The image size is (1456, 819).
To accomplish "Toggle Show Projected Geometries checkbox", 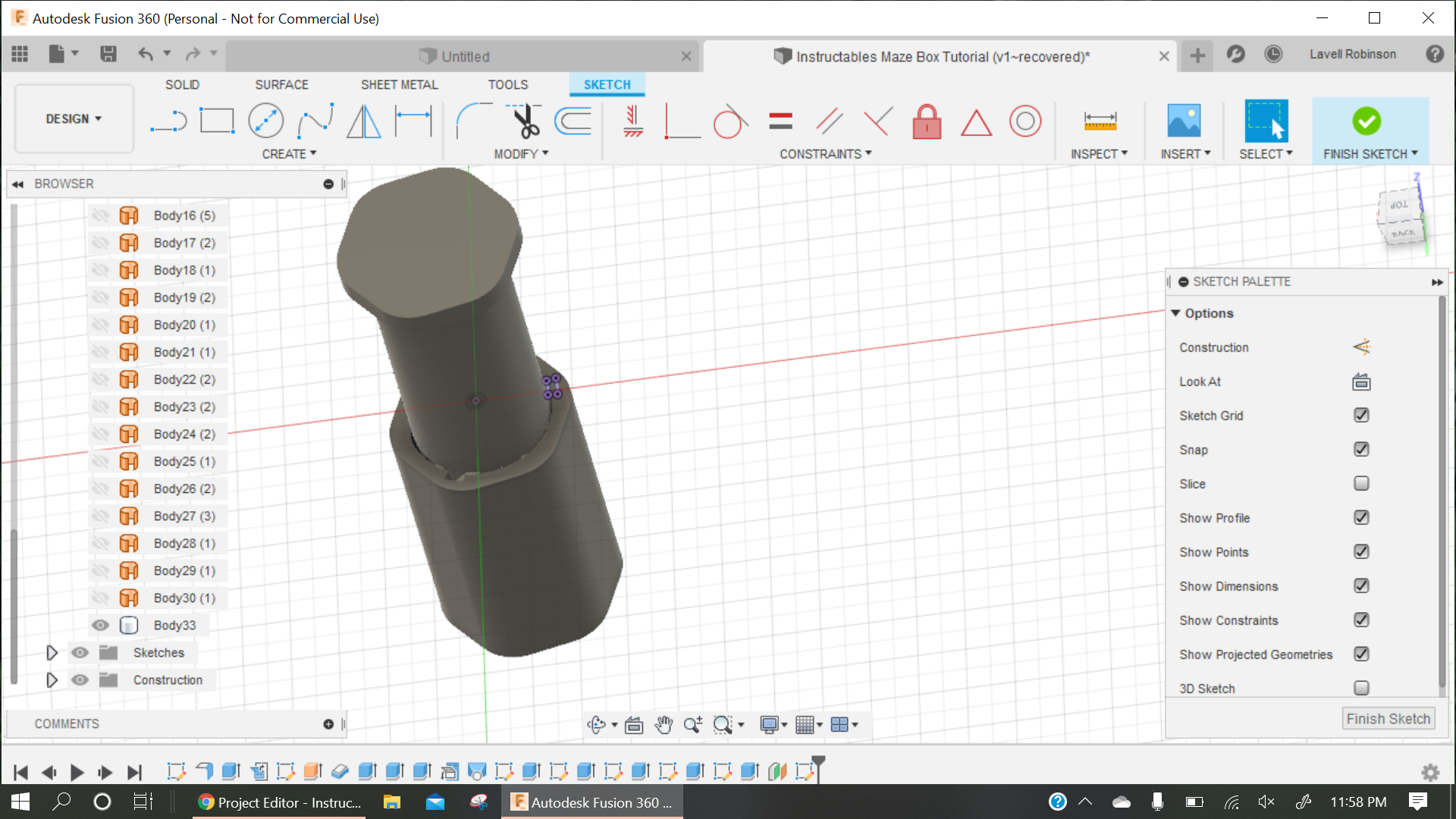I will [x=1361, y=654].
